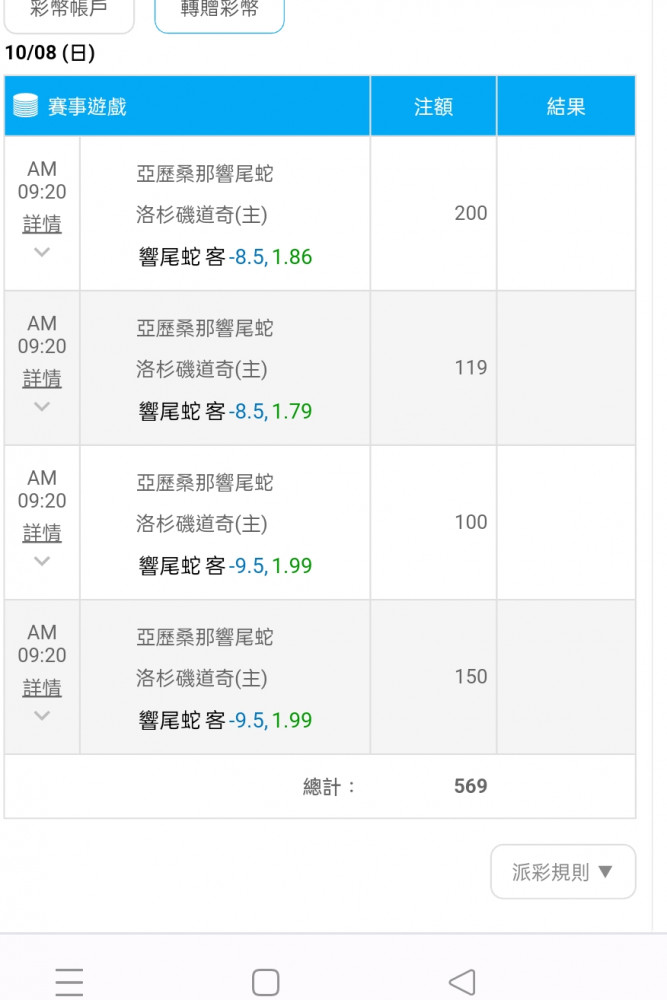Open 詳情 link for the 200 bet
The width and height of the screenshot is (667, 1000).
(x=42, y=224)
